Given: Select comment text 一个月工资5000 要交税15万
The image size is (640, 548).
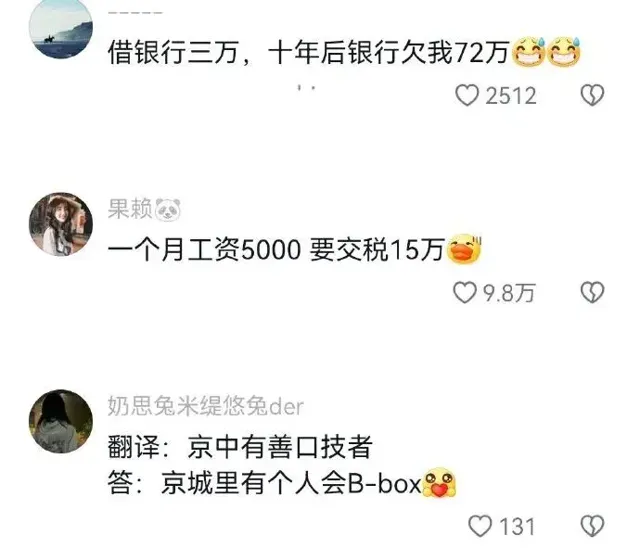Looking at the screenshot, I should click(x=276, y=249).
